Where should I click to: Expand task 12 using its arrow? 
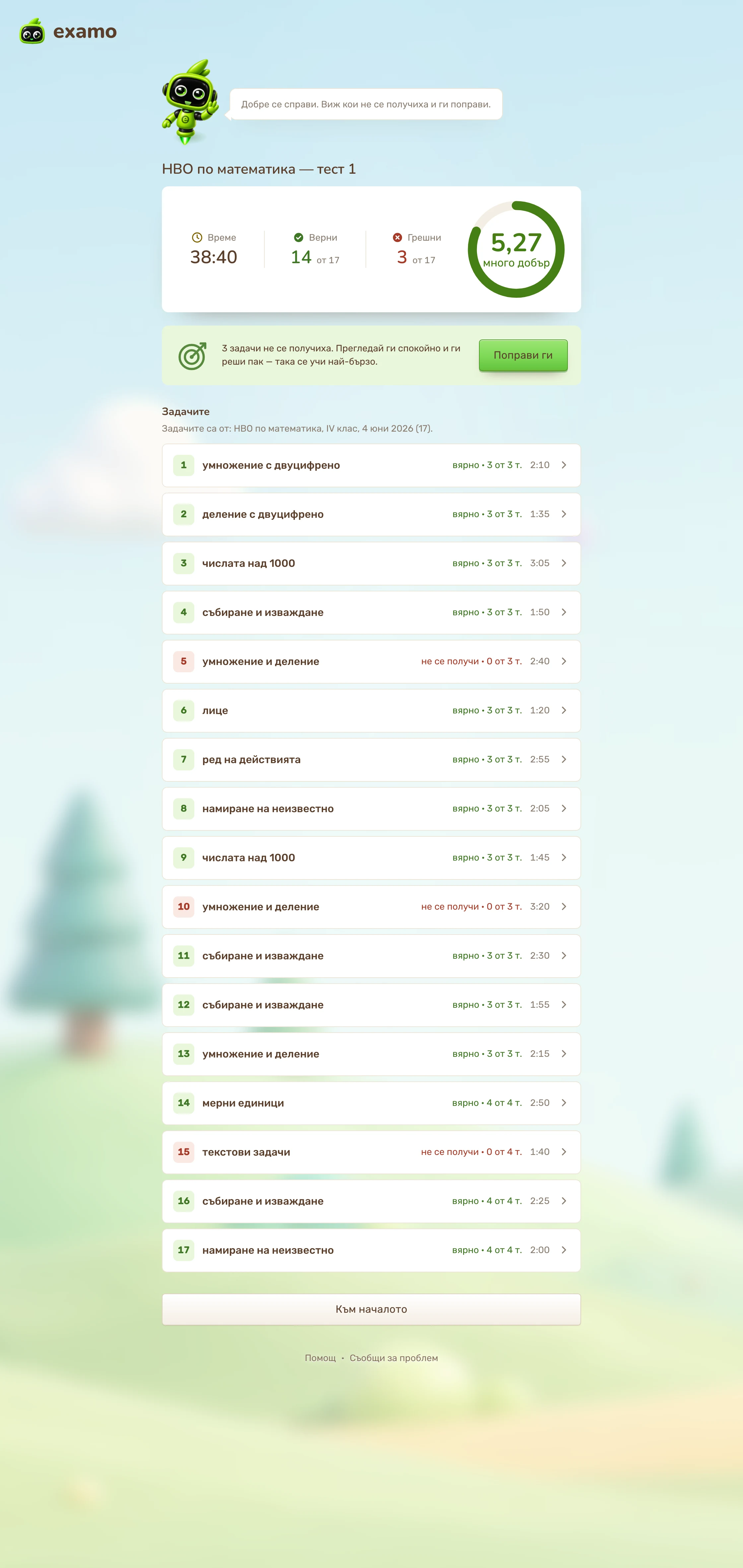pos(564,1005)
